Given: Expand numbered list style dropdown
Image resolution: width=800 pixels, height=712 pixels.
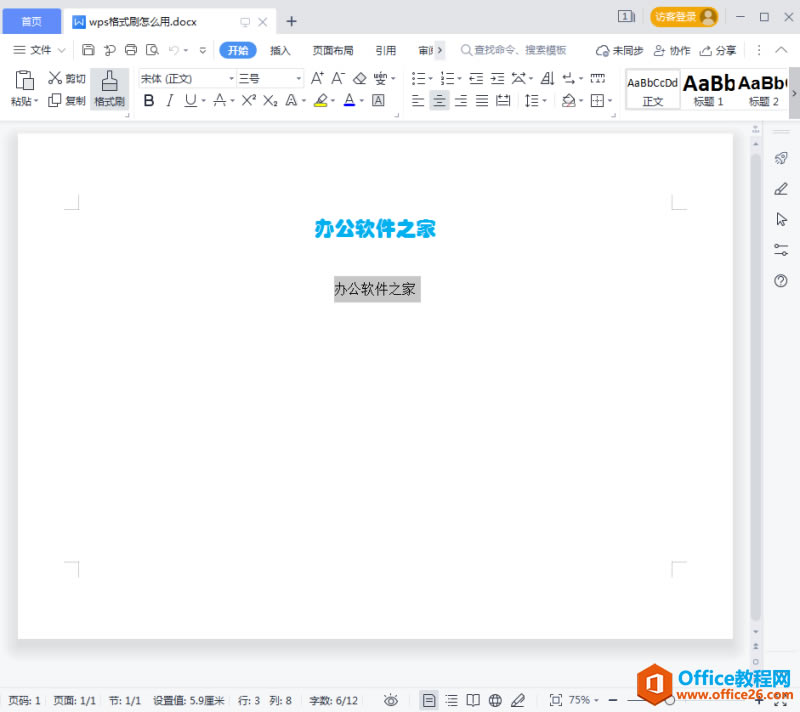Looking at the screenshot, I should pos(459,79).
